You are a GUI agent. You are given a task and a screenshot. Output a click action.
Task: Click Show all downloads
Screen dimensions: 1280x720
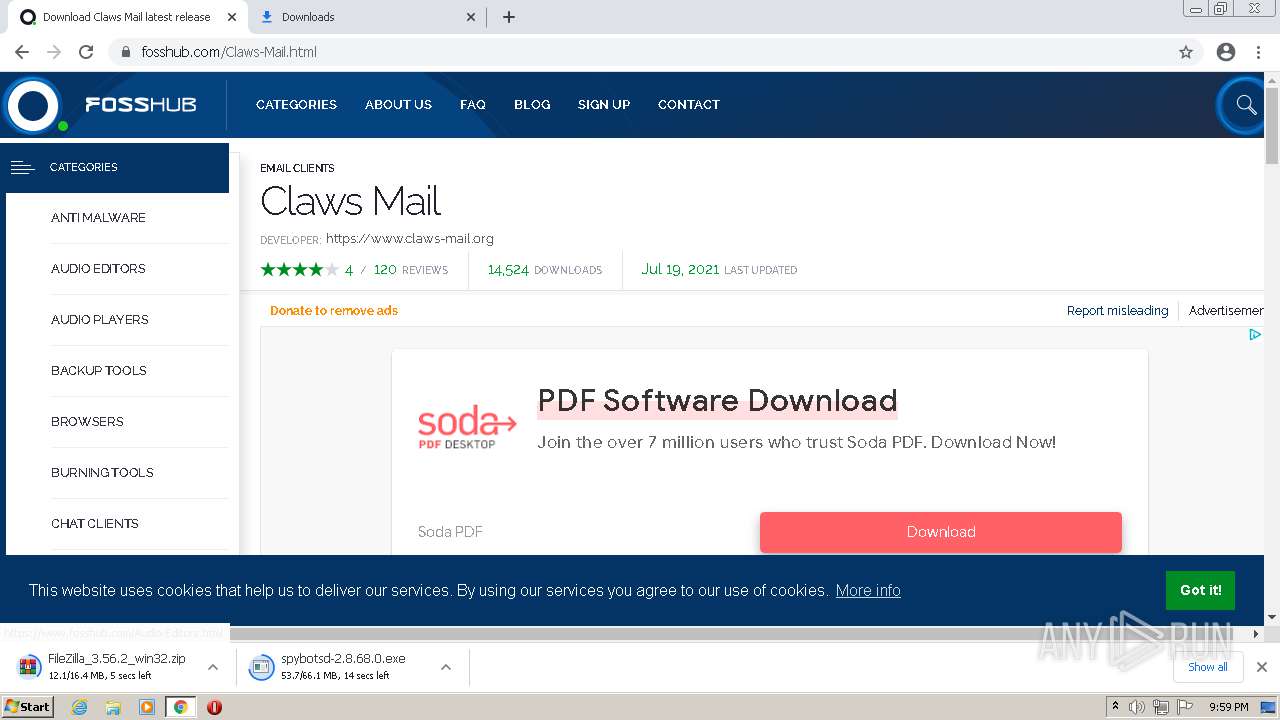click(x=1208, y=667)
